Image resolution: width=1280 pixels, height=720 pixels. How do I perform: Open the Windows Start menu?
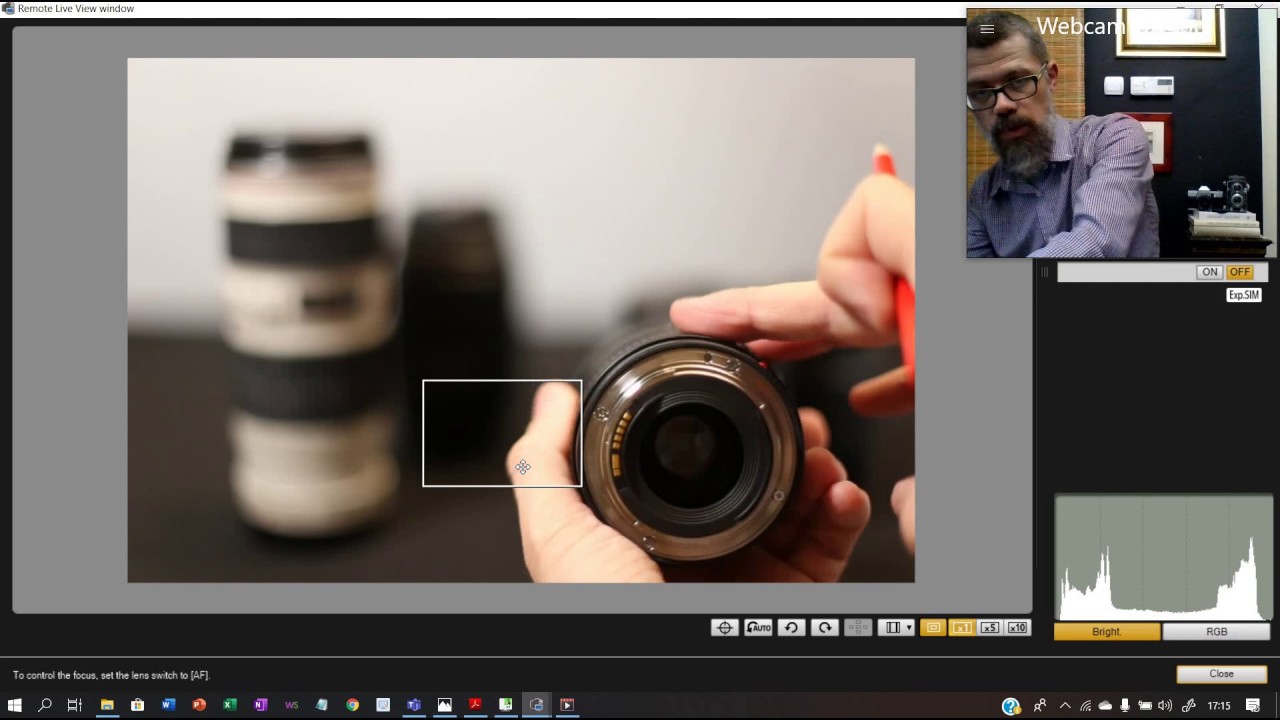[x=15, y=705]
